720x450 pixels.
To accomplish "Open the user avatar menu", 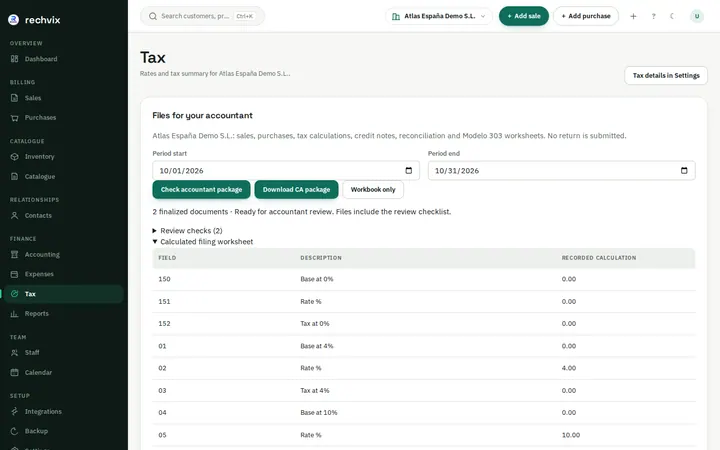I will [697, 16].
